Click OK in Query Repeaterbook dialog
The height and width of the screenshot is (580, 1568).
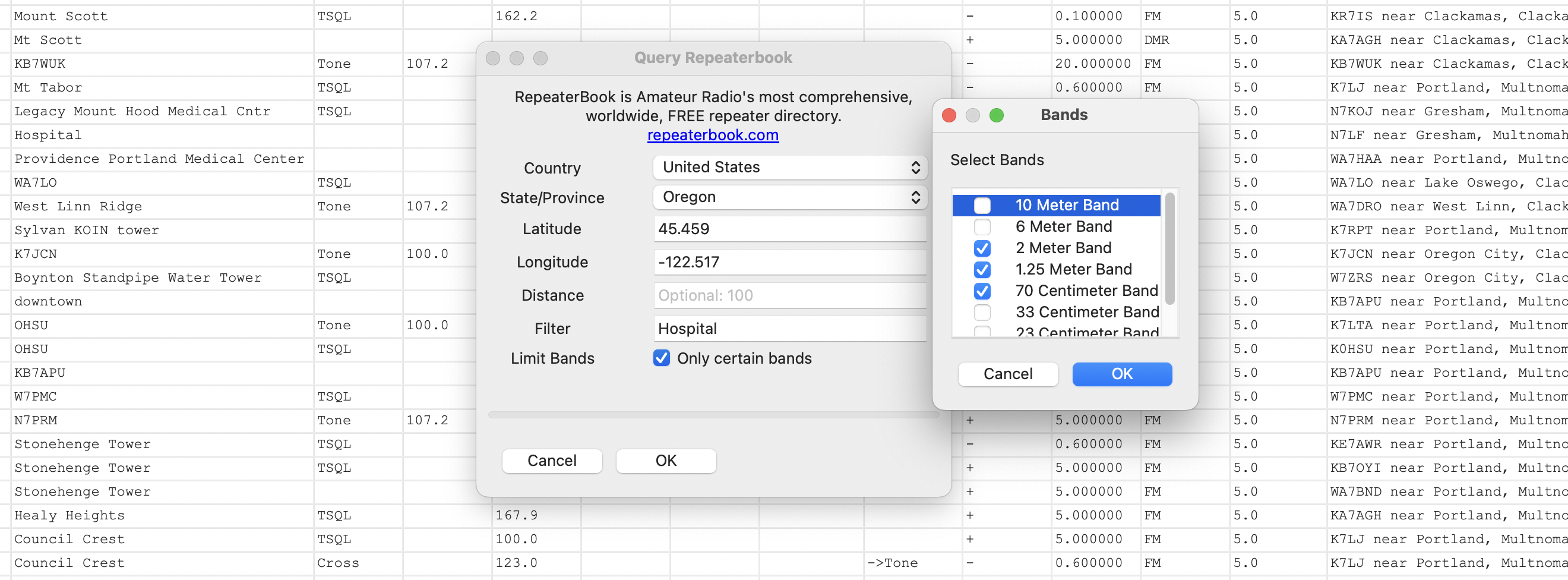tap(666, 461)
